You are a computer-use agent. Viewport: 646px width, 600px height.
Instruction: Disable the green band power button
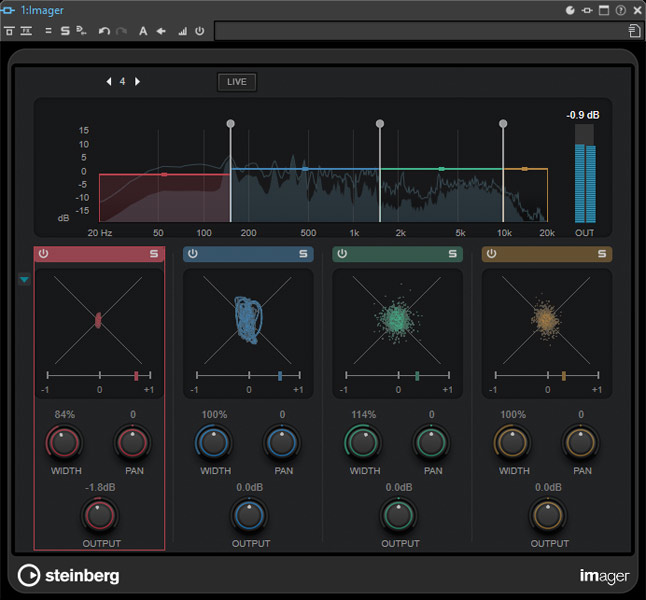[342, 254]
